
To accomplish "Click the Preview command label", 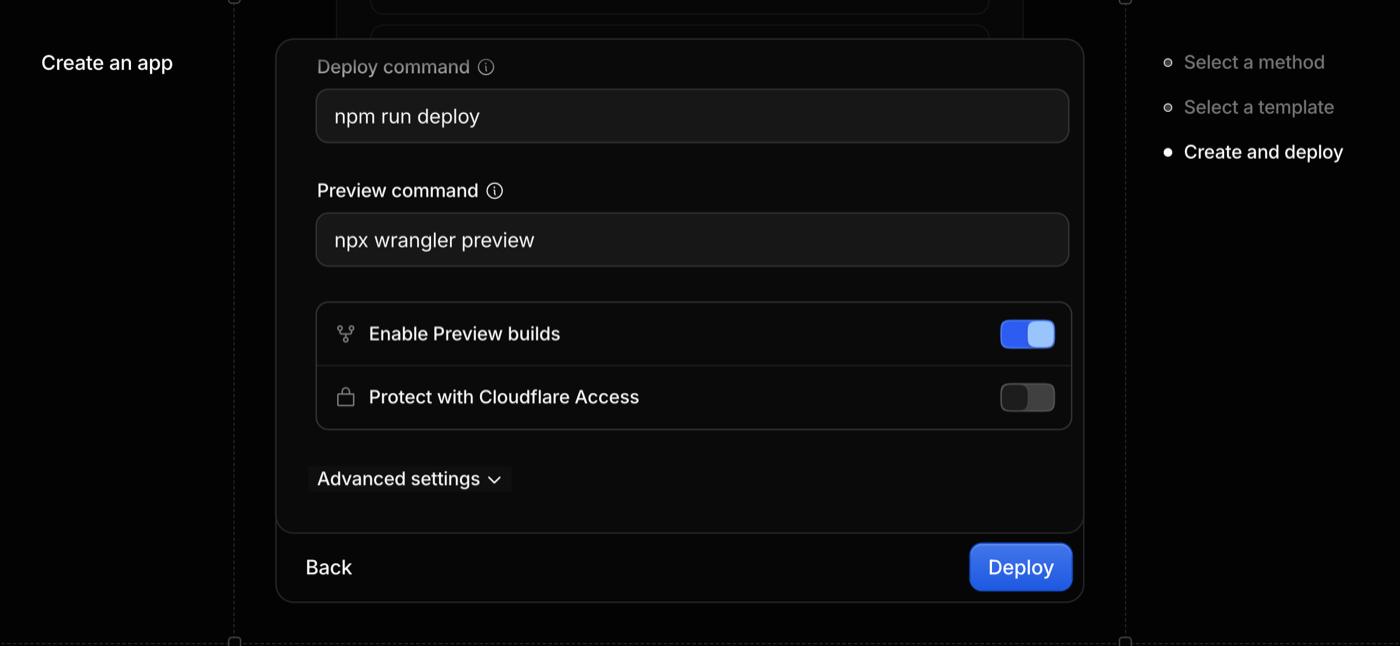I will tap(398, 191).
